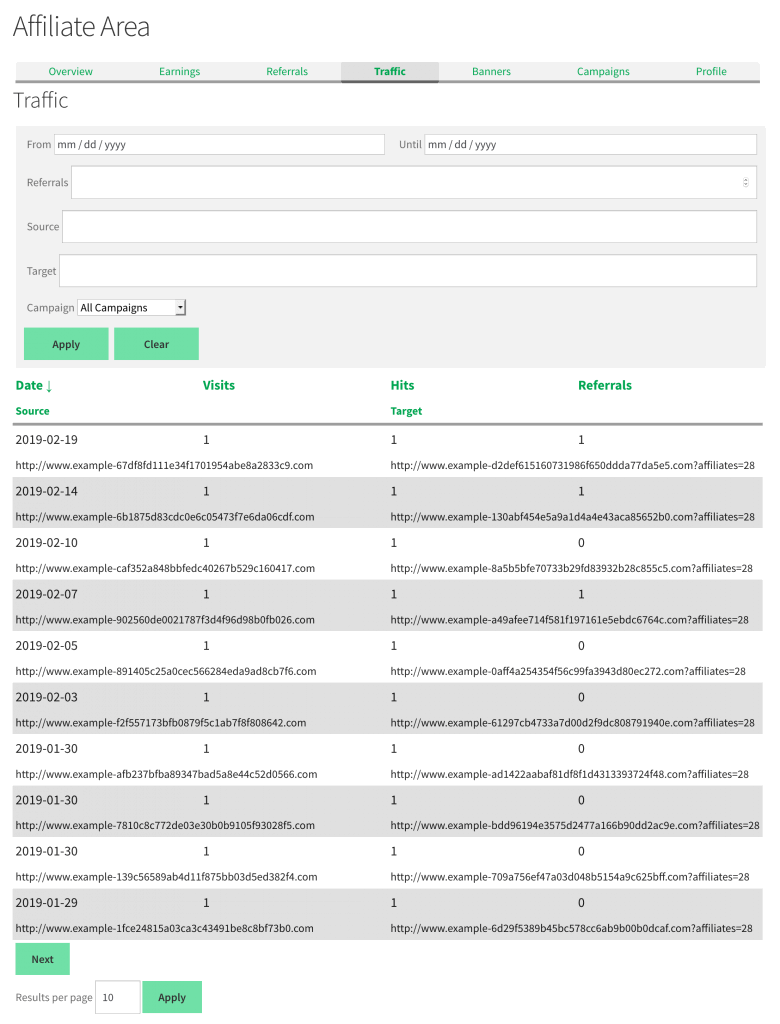780x1024 pixels.
Task: Click the Referrals number input field
Action: click(x=414, y=182)
